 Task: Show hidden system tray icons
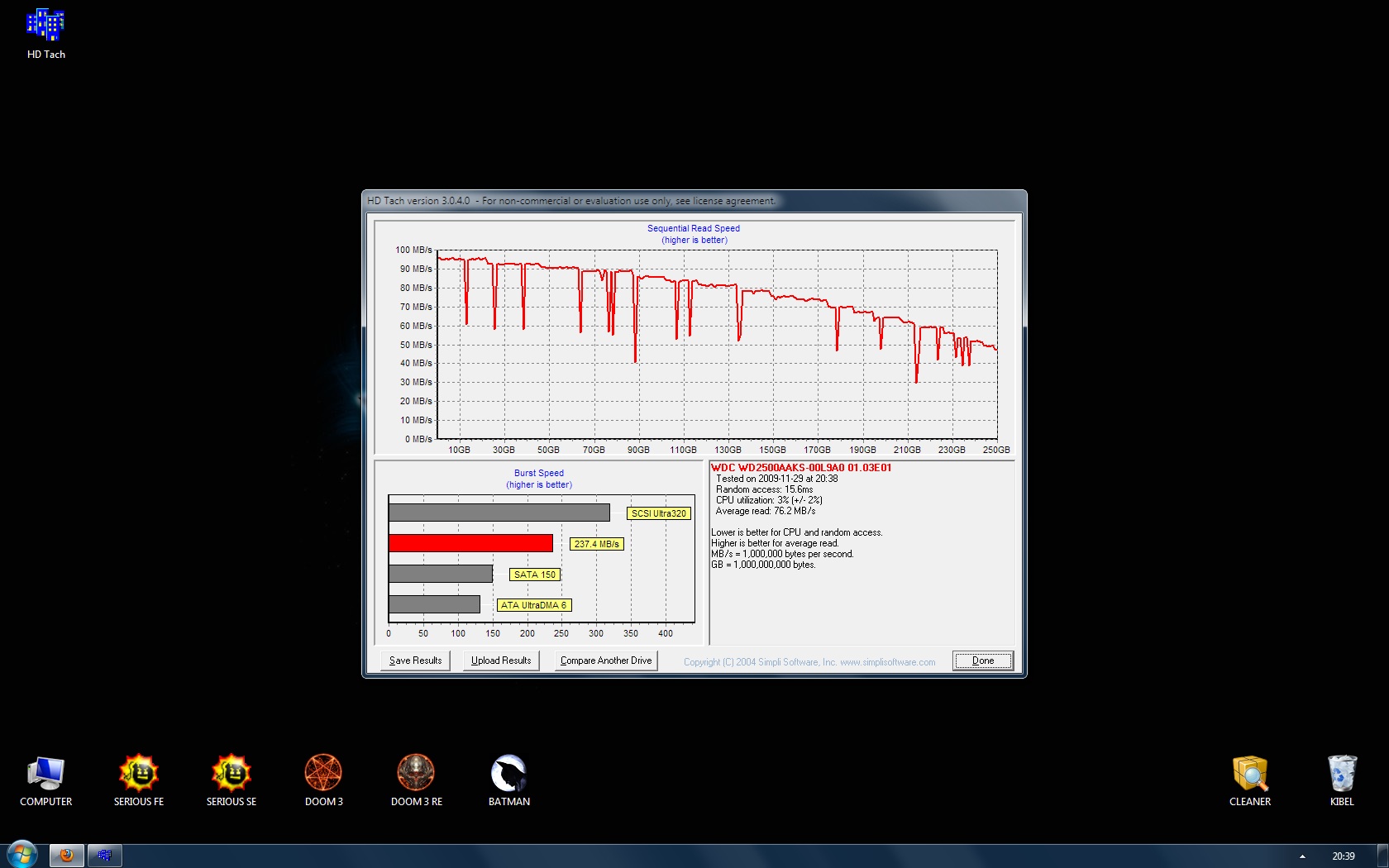(1302, 856)
